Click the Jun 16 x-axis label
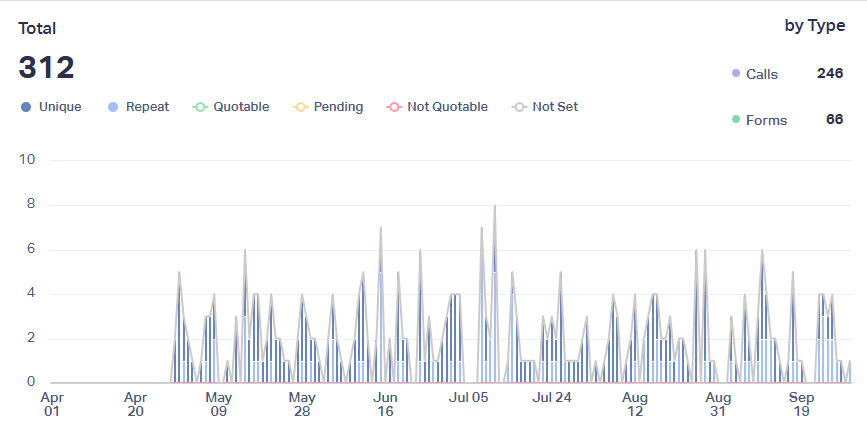This screenshot has height=436, width=867. coord(386,404)
